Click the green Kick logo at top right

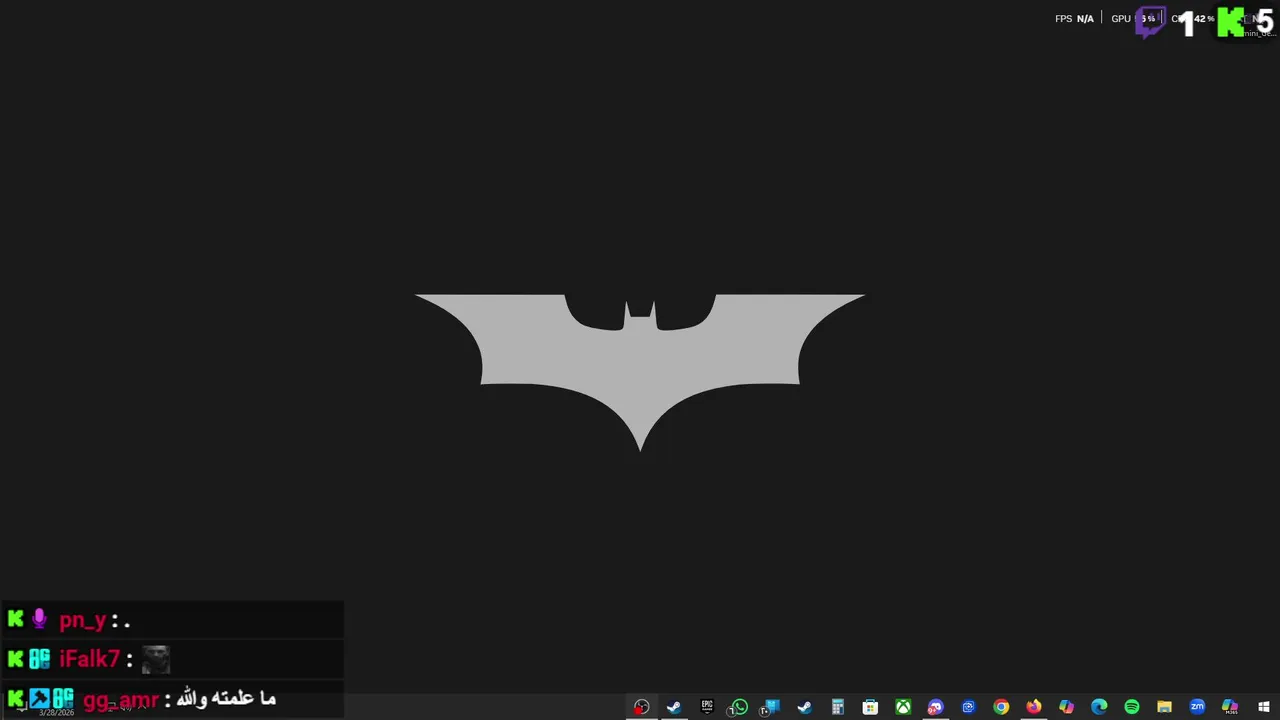click(x=1231, y=22)
